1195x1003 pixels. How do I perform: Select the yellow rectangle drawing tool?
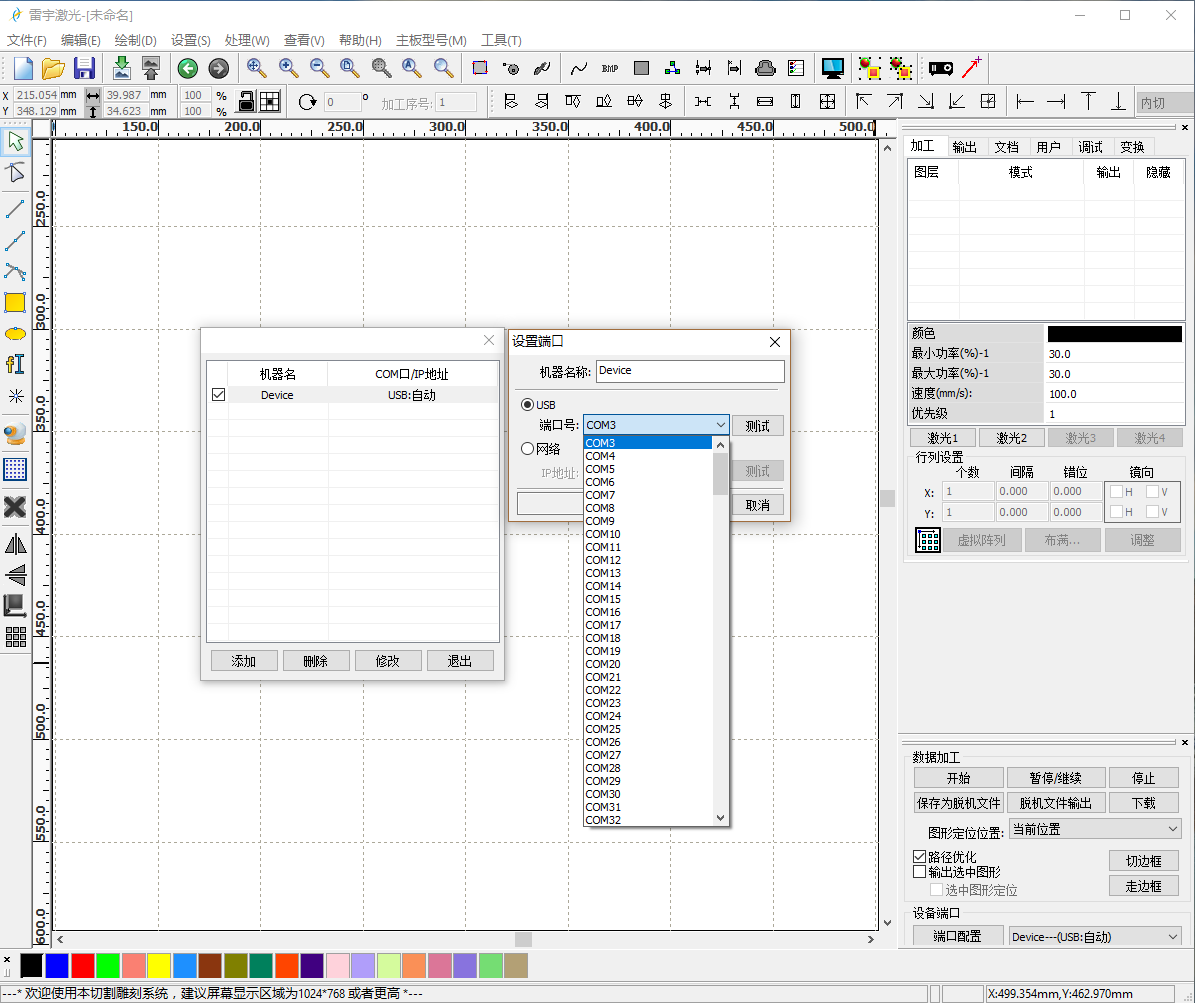coord(15,303)
